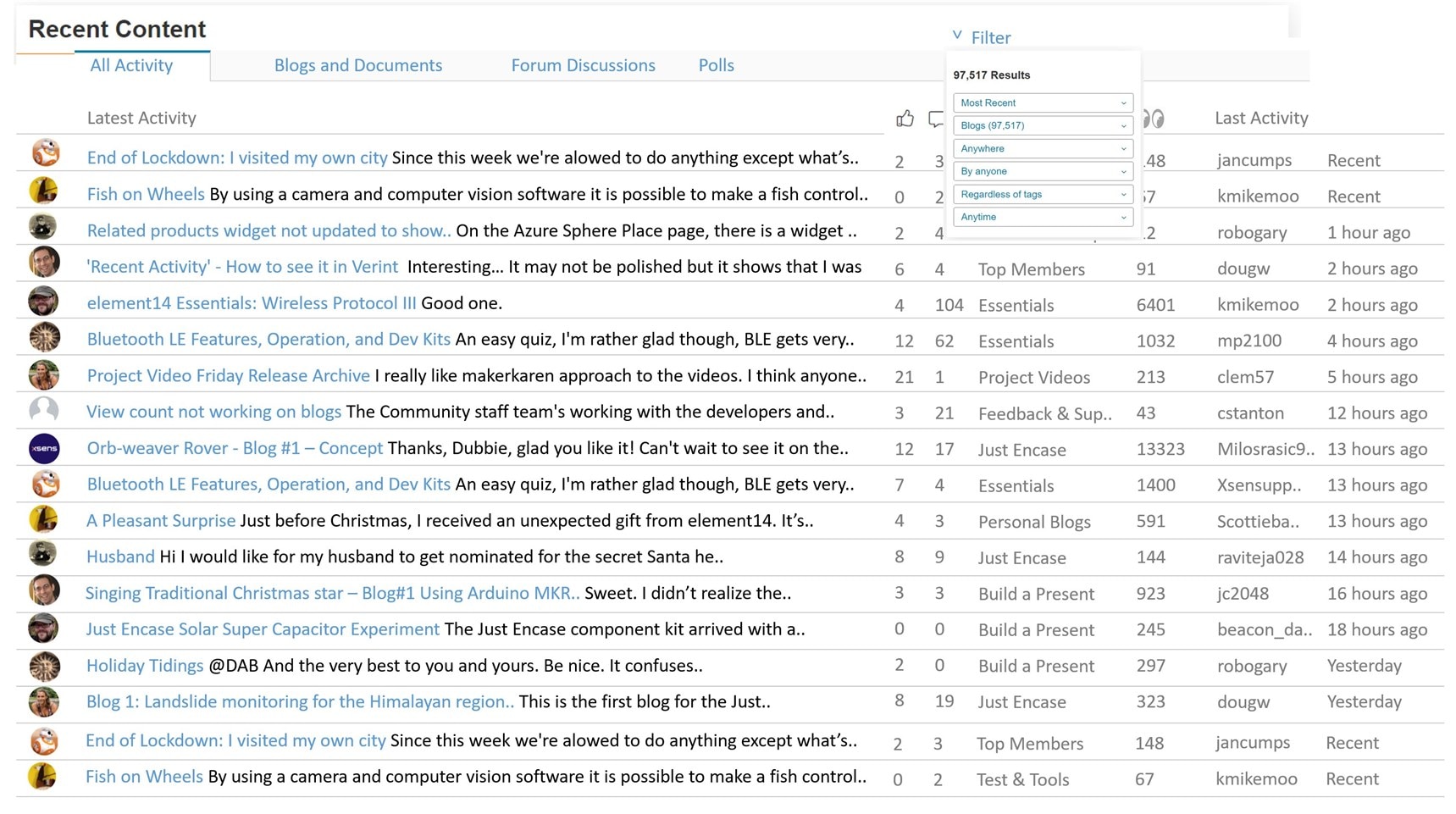Click the avatar next to Husband post
The image size is (1456, 814).
[44, 556]
